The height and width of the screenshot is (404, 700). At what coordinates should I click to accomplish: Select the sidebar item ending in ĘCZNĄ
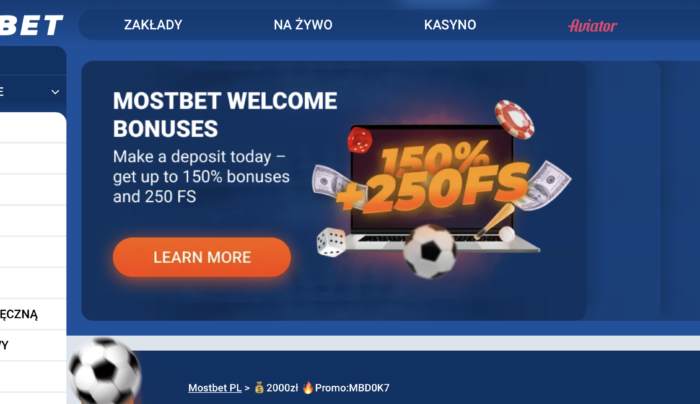tap(33, 314)
